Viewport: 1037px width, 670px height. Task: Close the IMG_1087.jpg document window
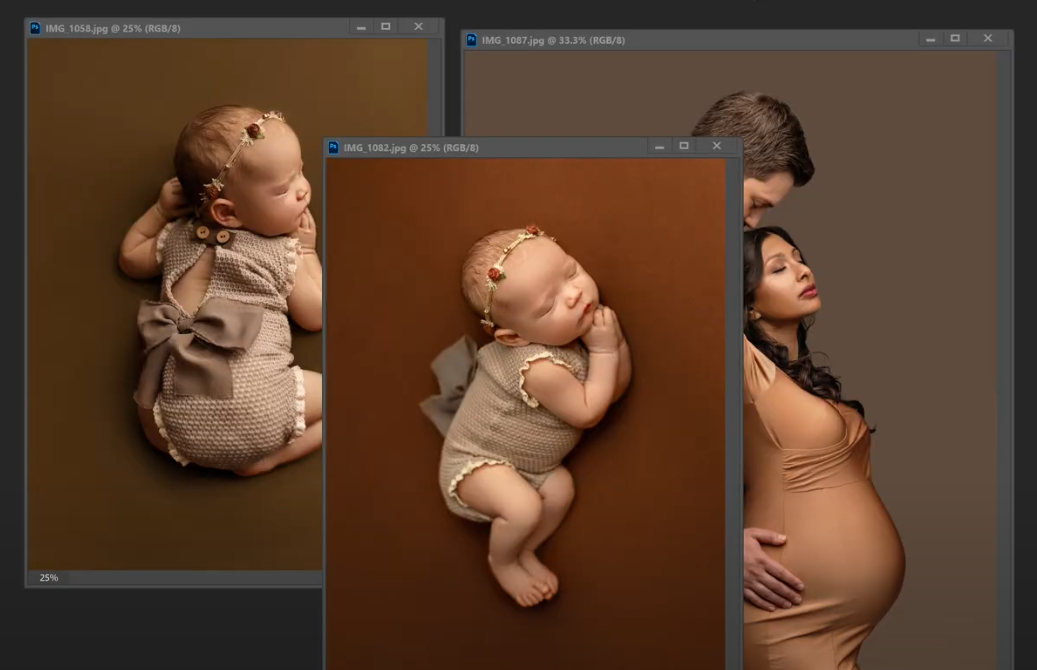pos(988,39)
